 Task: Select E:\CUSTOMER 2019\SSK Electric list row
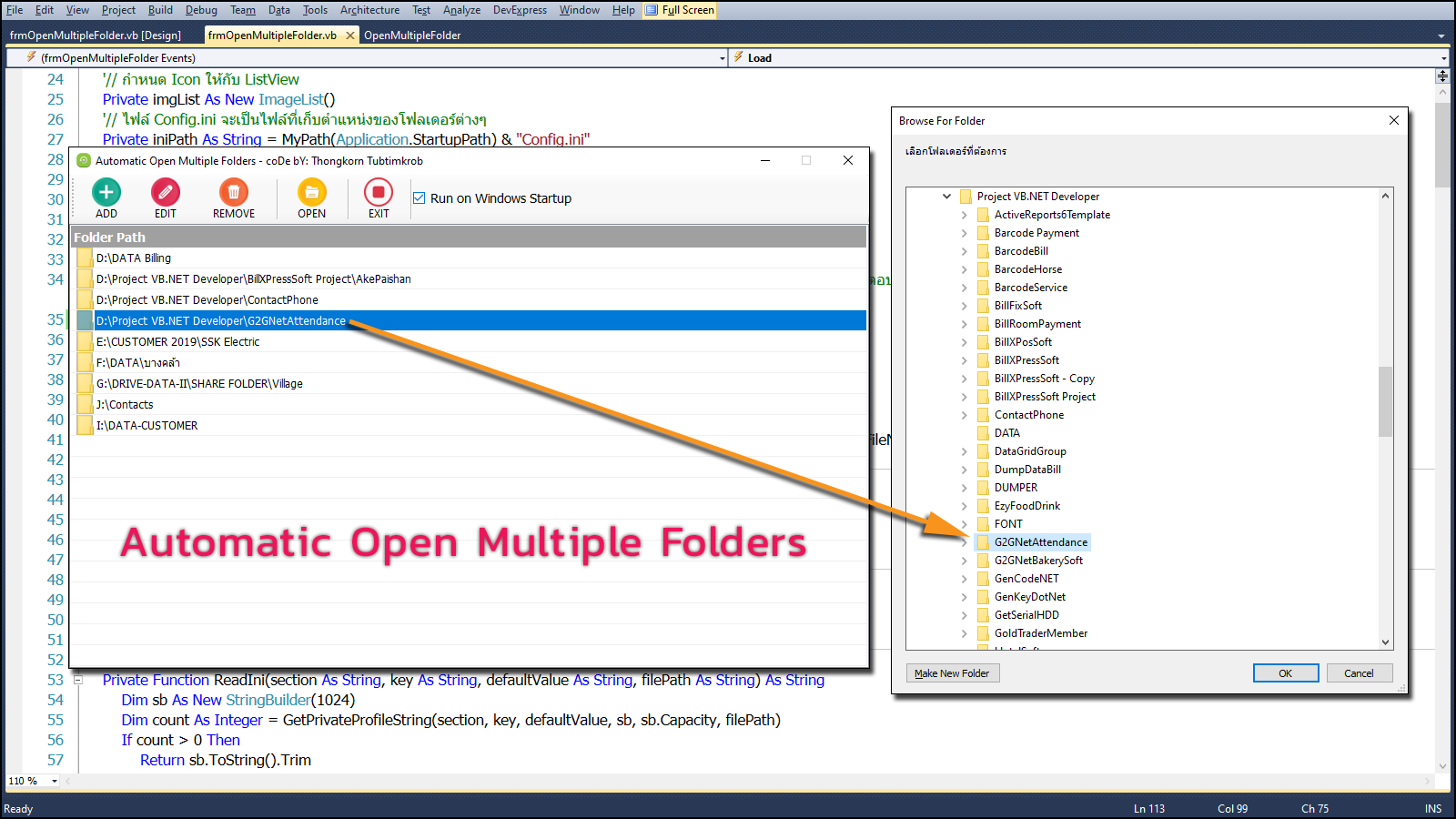click(178, 342)
